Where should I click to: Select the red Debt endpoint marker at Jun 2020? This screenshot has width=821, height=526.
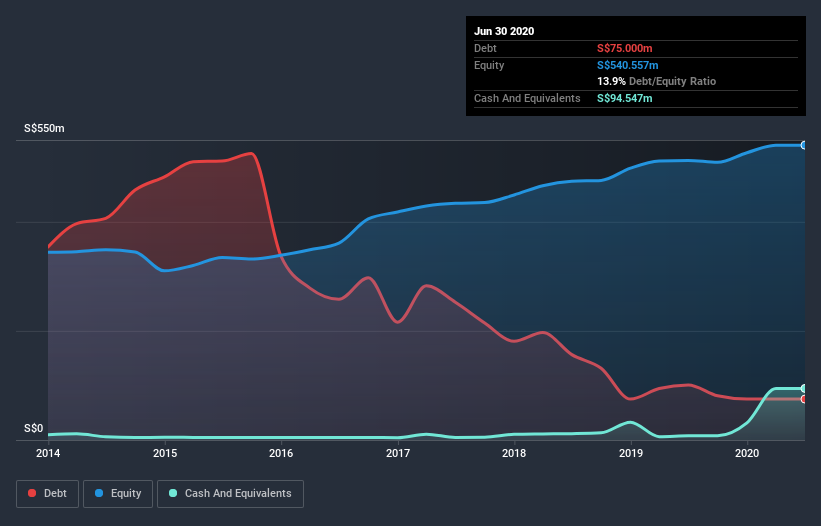(804, 399)
